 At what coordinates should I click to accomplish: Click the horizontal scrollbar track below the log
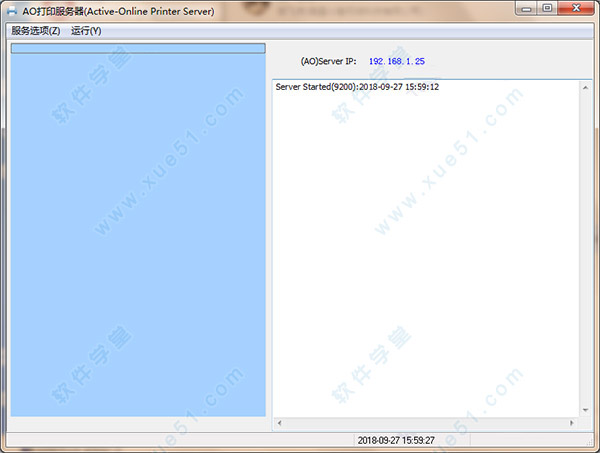(426, 423)
